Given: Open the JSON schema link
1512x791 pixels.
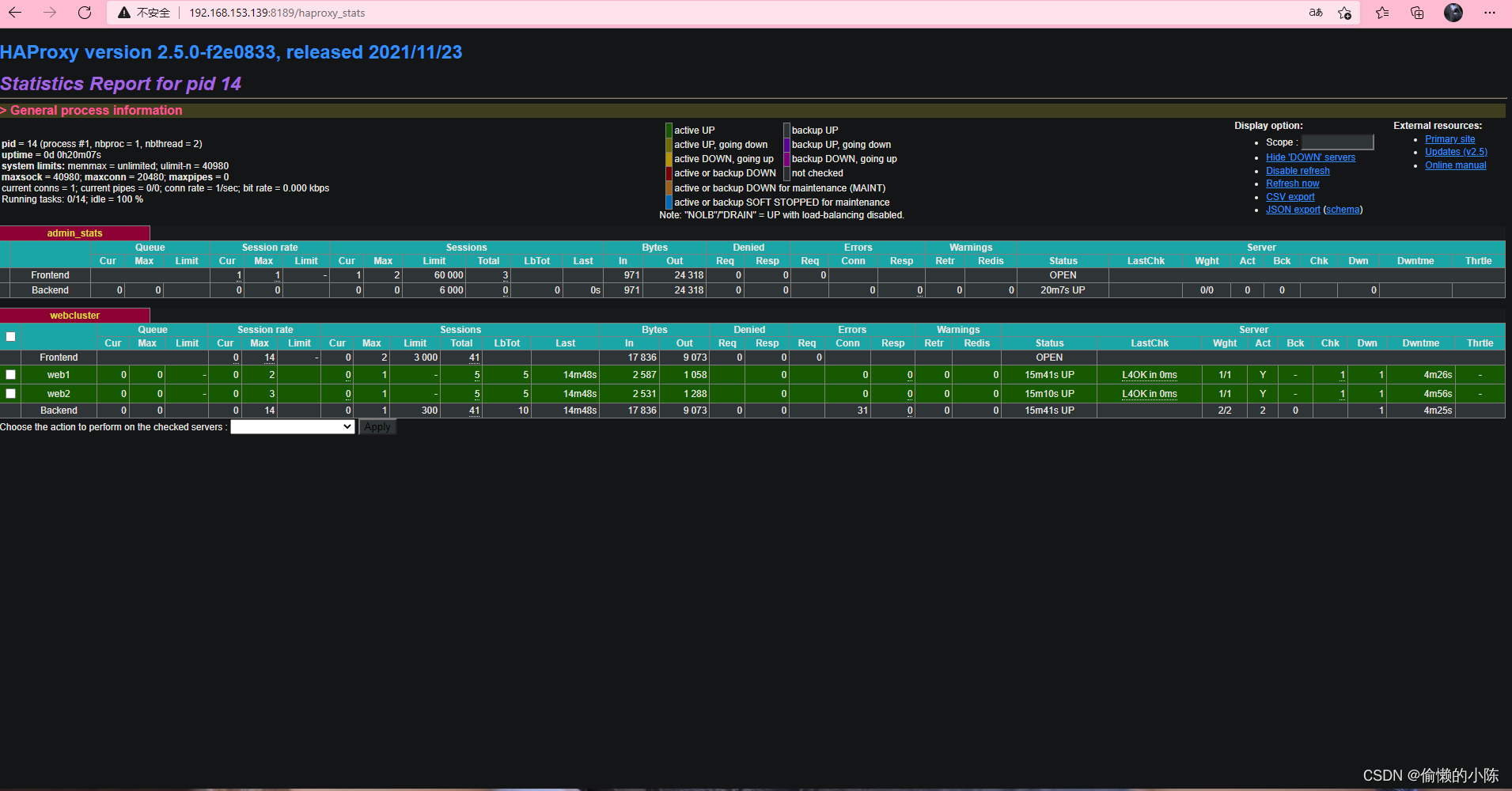Looking at the screenshot, I should pyautogui.click(x=1343, y=210).
